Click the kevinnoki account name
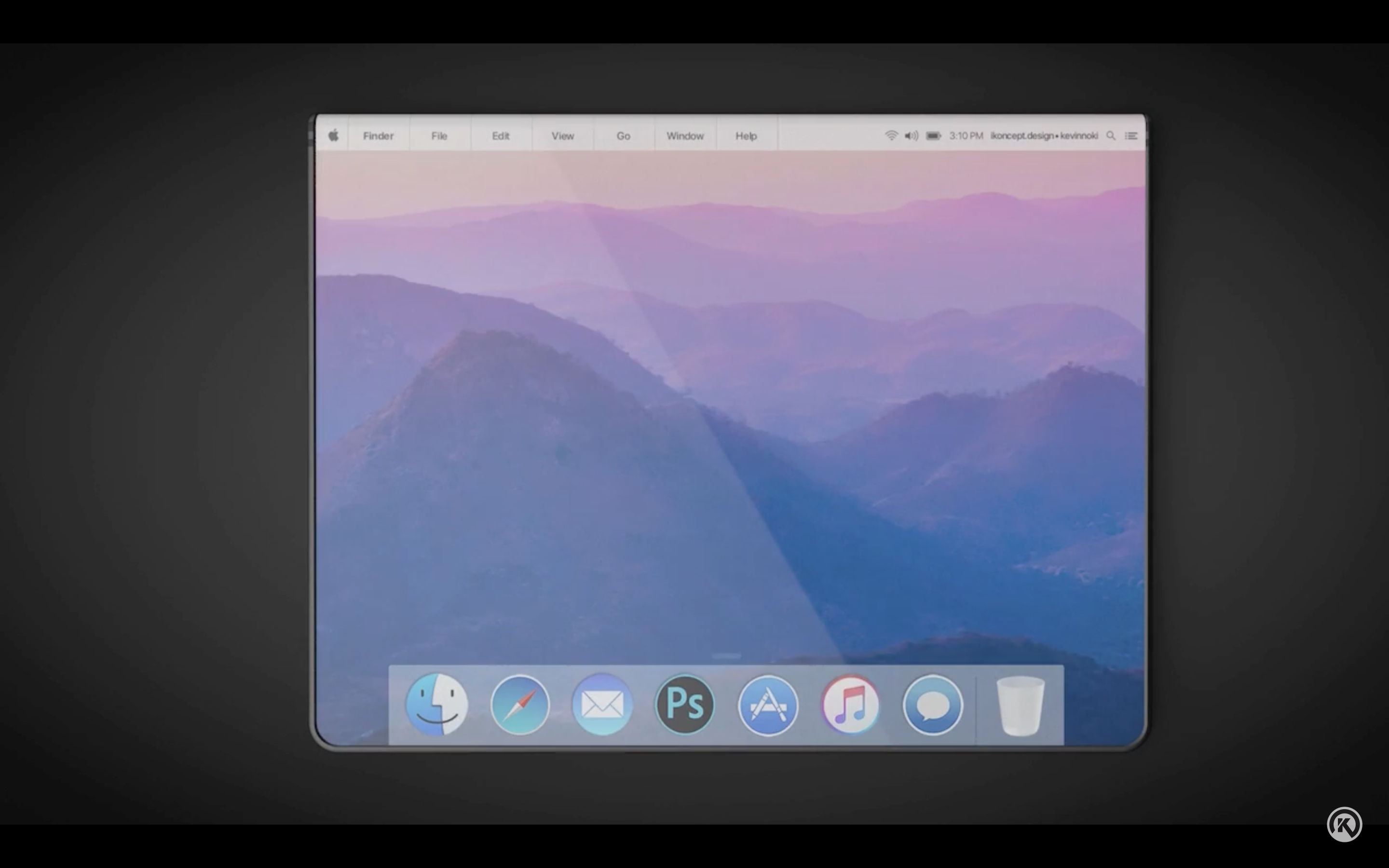 coord(1078,136)
